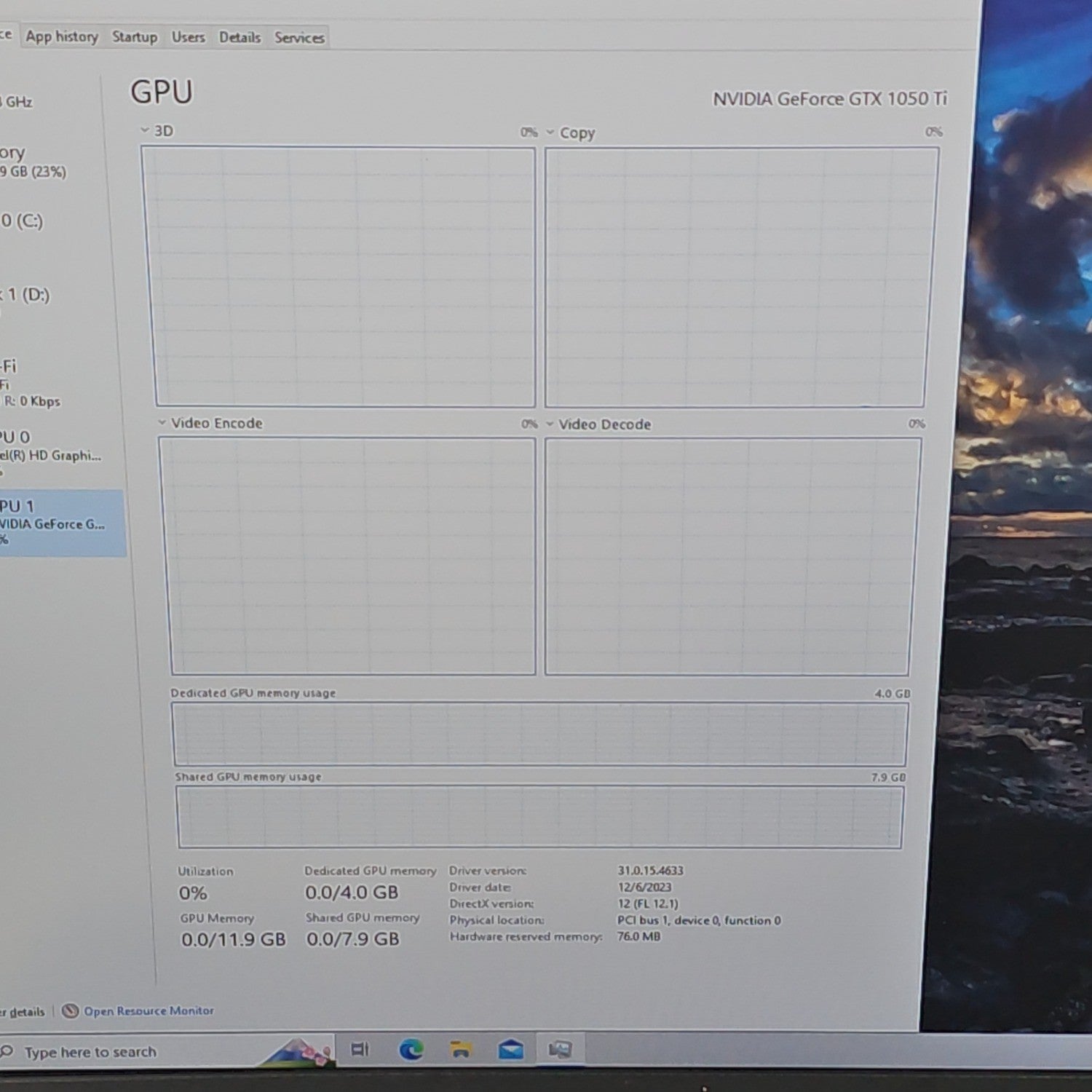Click the Dedicated GPU memory usage graph
This screenshot has height=1092, width=1092.
[x=539, y=734]
